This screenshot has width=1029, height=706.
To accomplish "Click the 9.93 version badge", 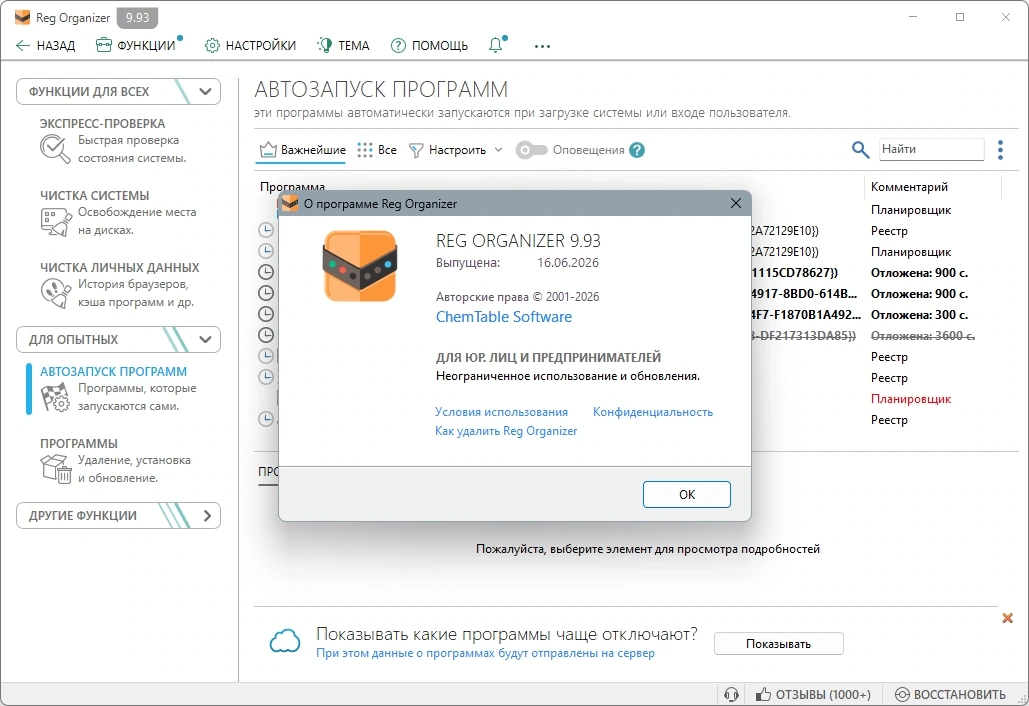I will 137,18.
